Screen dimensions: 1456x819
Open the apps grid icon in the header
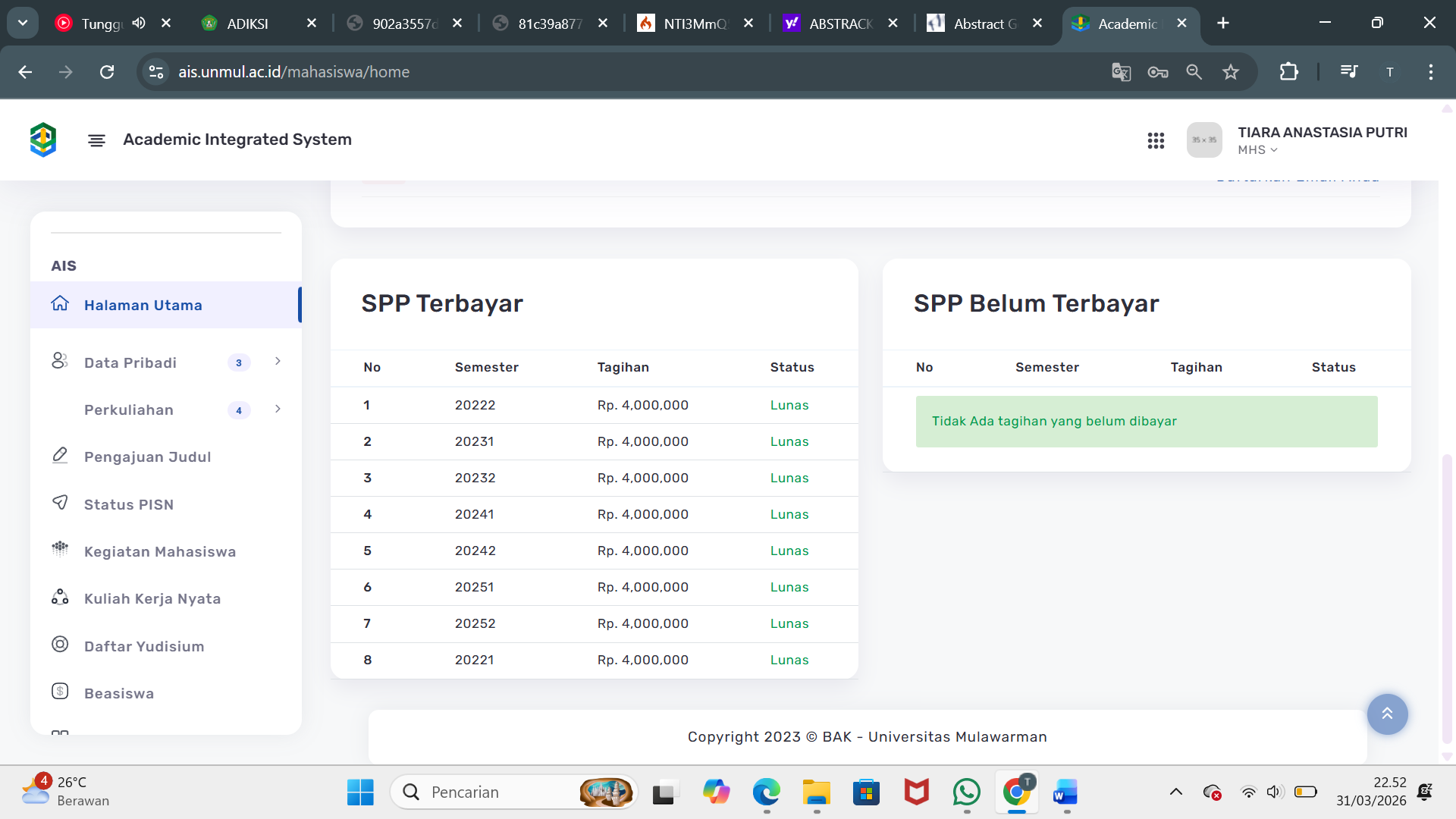(1156, 140)
